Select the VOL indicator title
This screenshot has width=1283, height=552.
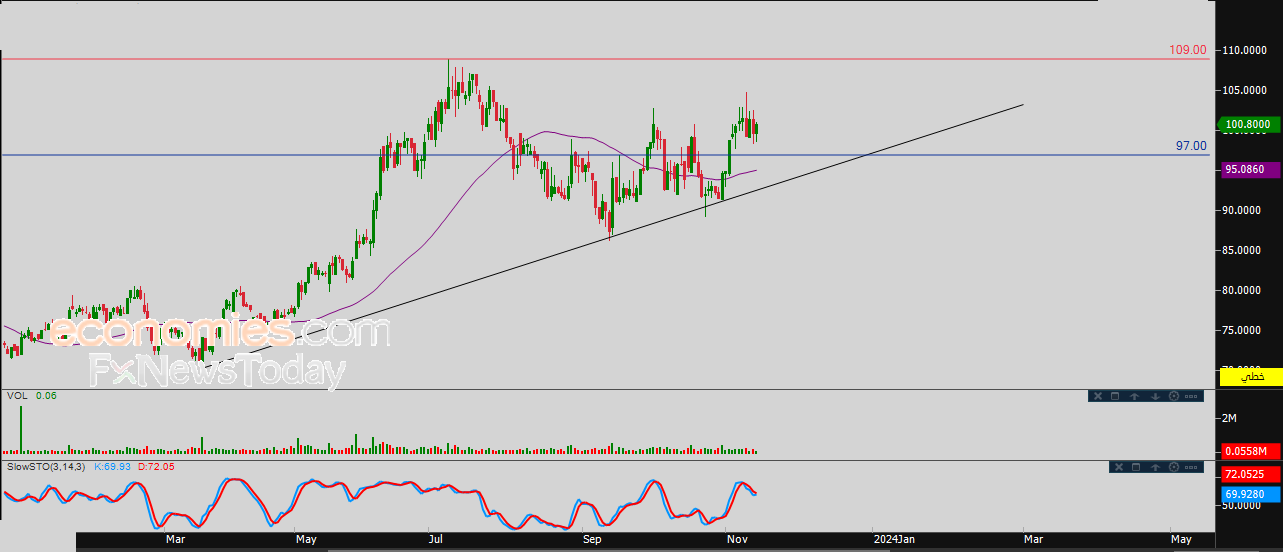[x=16, y=396]
